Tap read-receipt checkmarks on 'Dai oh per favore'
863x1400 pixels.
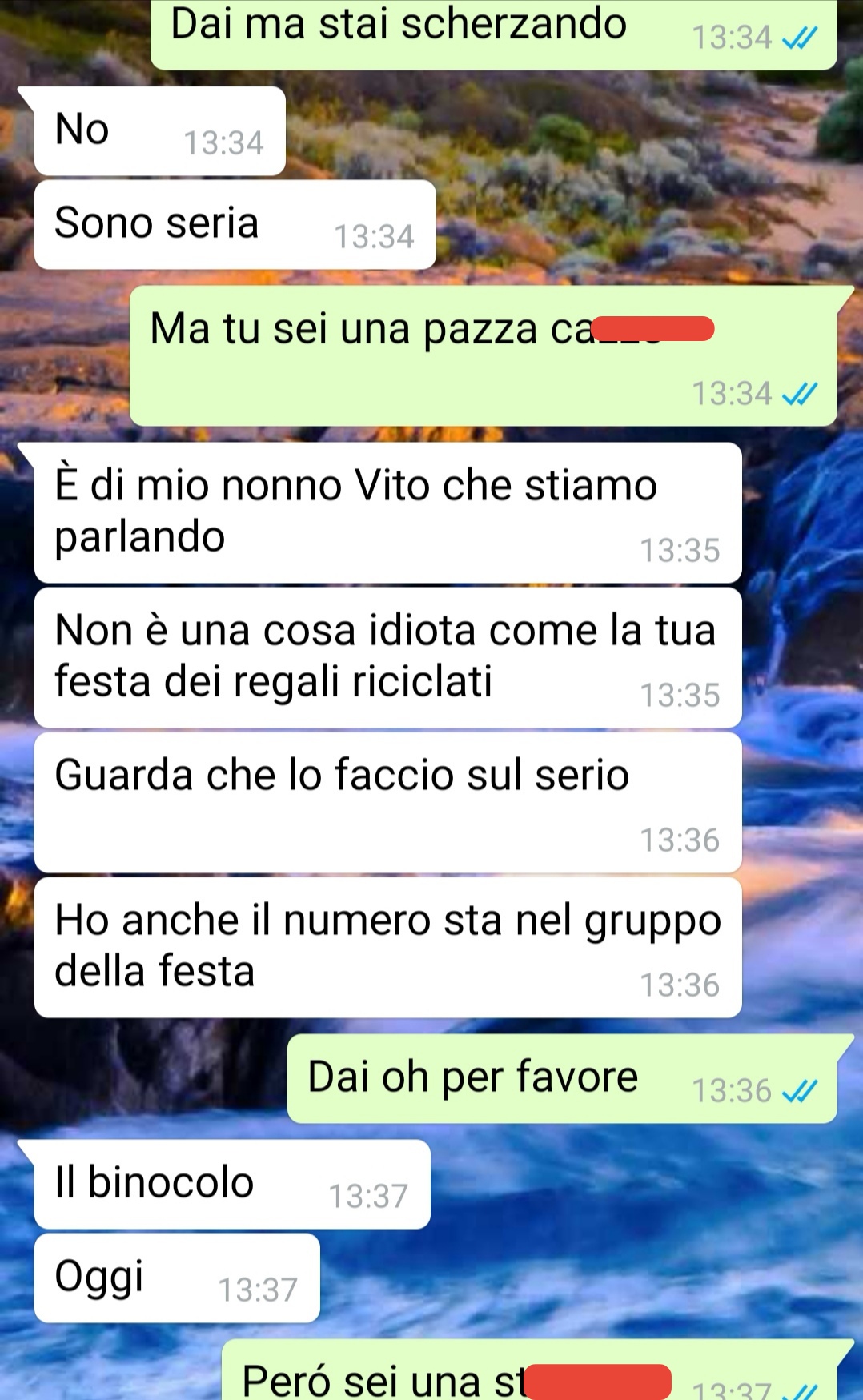(798, 1090)
